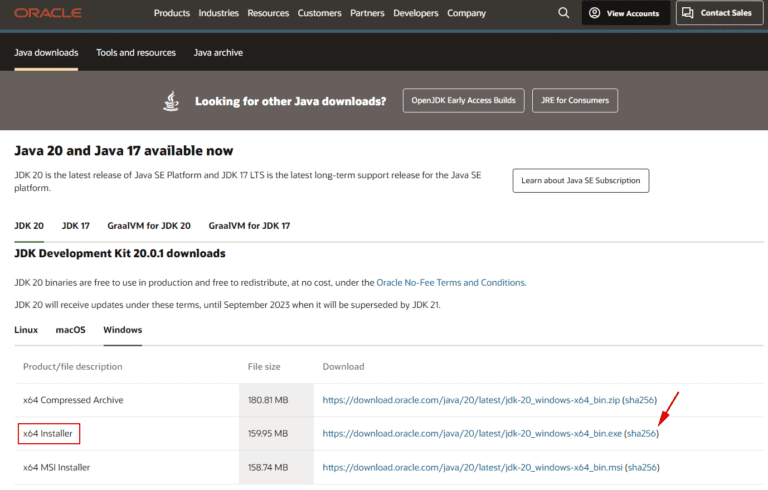Click the Java coffee cup icon
Viewport: 768px width, 490px height.
[172, 101]
